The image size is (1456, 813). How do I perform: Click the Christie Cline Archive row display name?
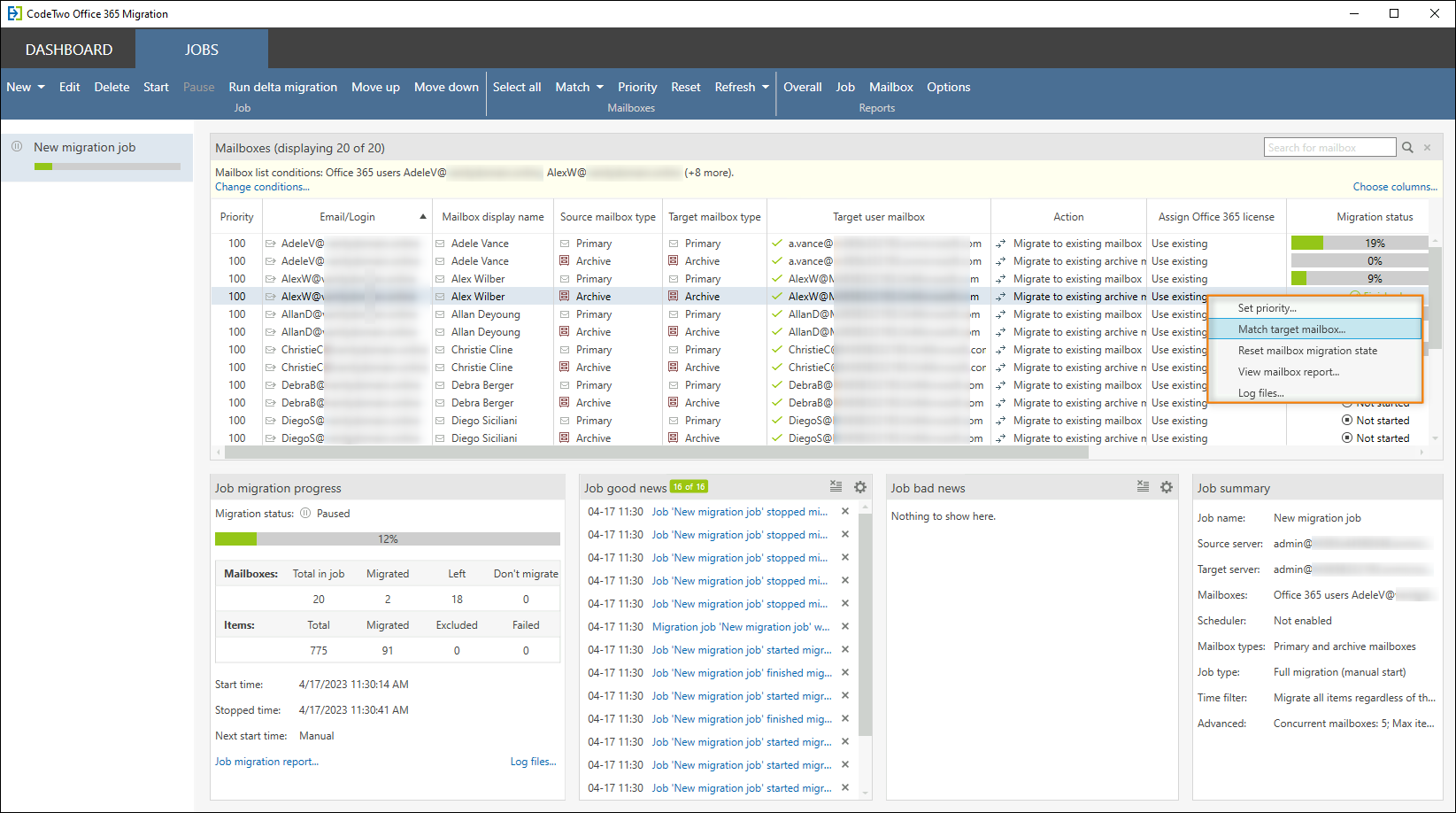click(481, 368)
